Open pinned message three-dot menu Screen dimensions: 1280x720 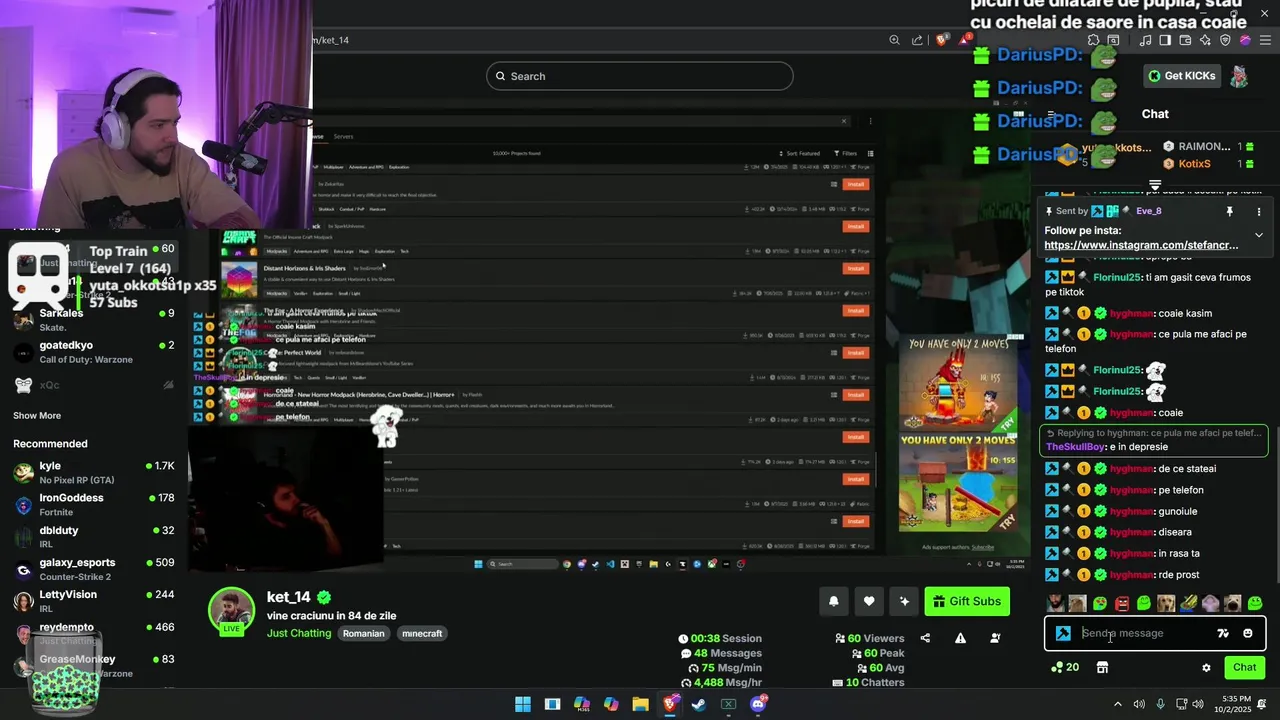(1259, 211)
